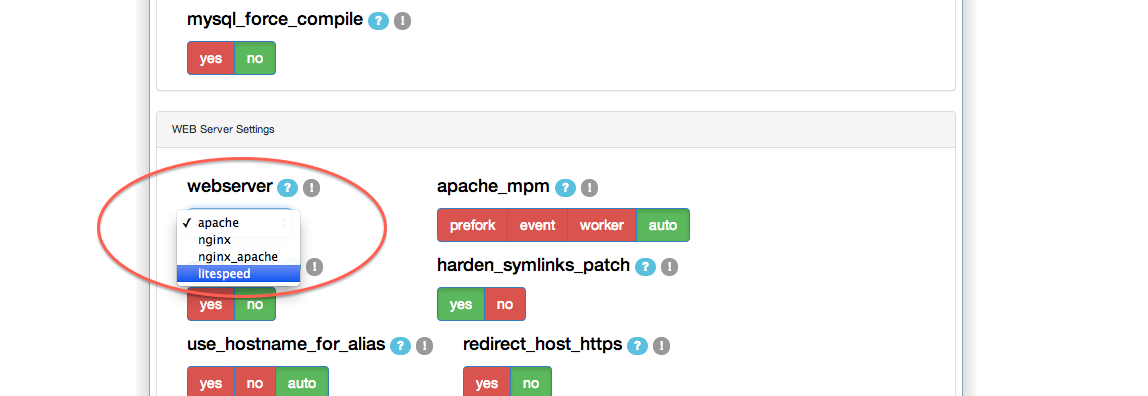Image resolution: width=1148 pixels, height=396 pixels.
Task: Open help icon next to apache_mpm
Action: 564,188
